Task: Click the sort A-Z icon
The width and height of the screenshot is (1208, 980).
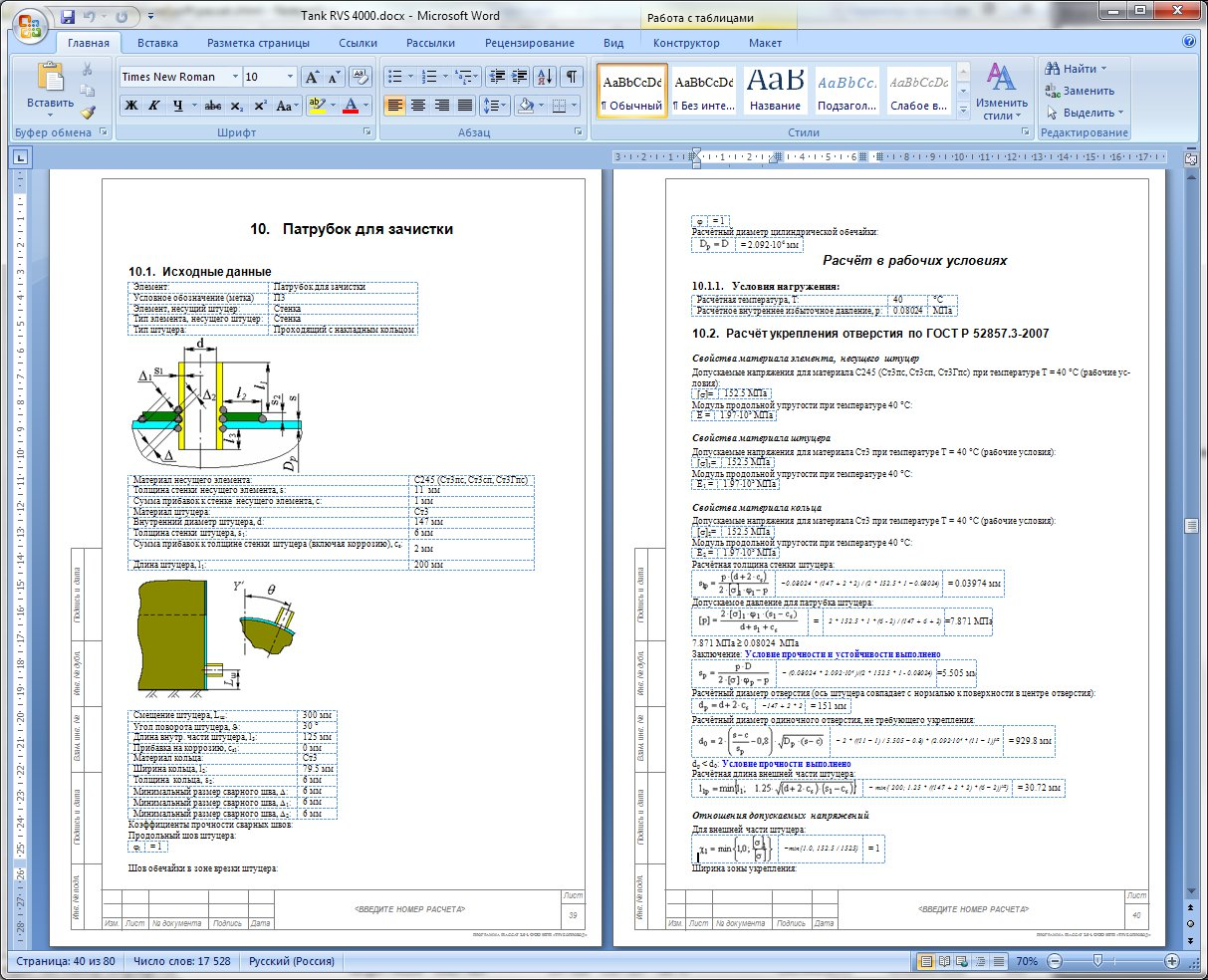Action: click(x=546, y=77)
